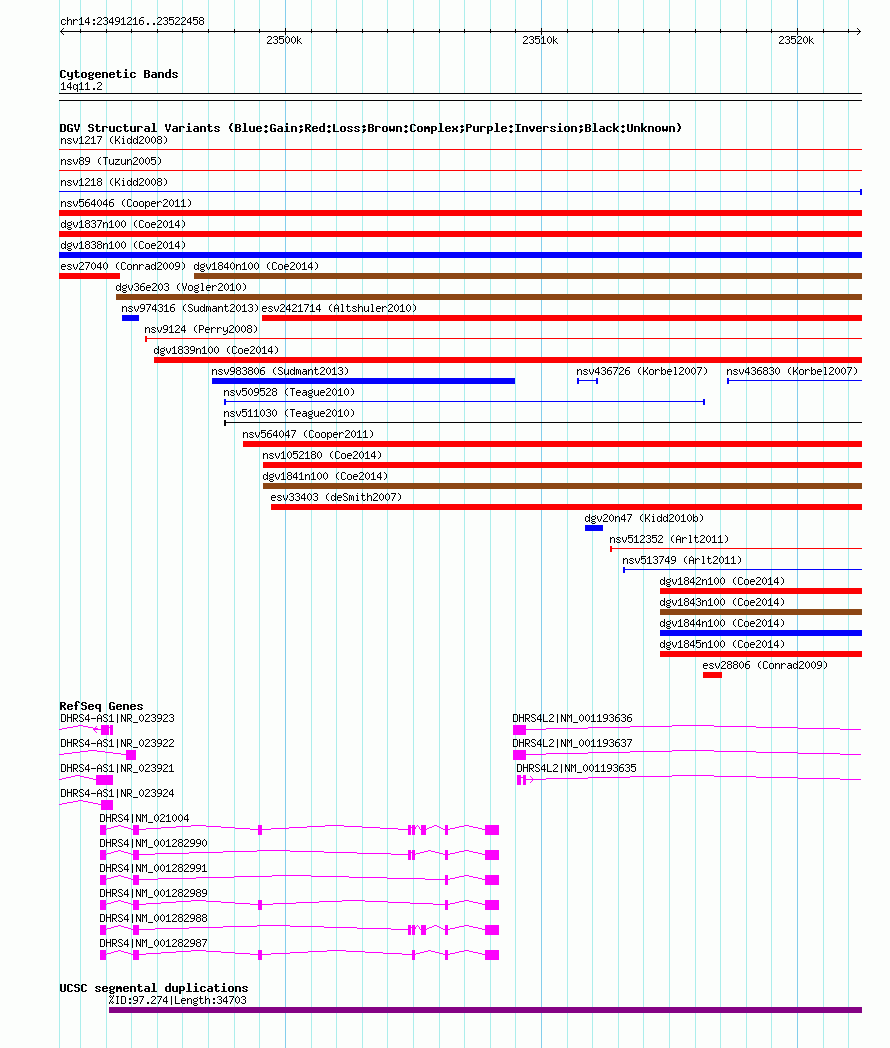Click DHRS4L2|NM_001193637 transcript label
Image resolution: width=890 pixels, height=1048 pixels.
click(x=573, y=743)
